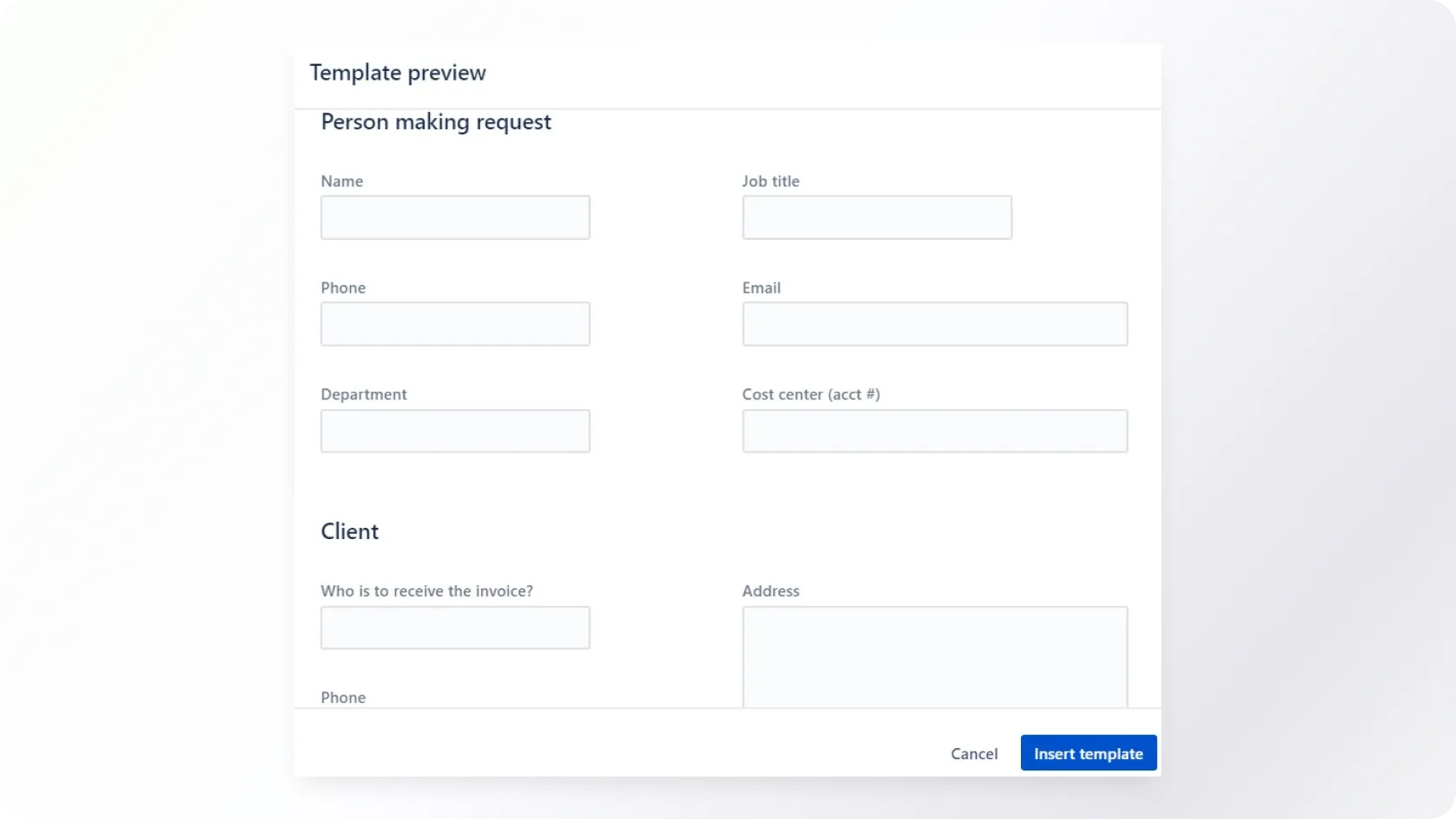
Task: Click the Name input field
Action: 455,218
